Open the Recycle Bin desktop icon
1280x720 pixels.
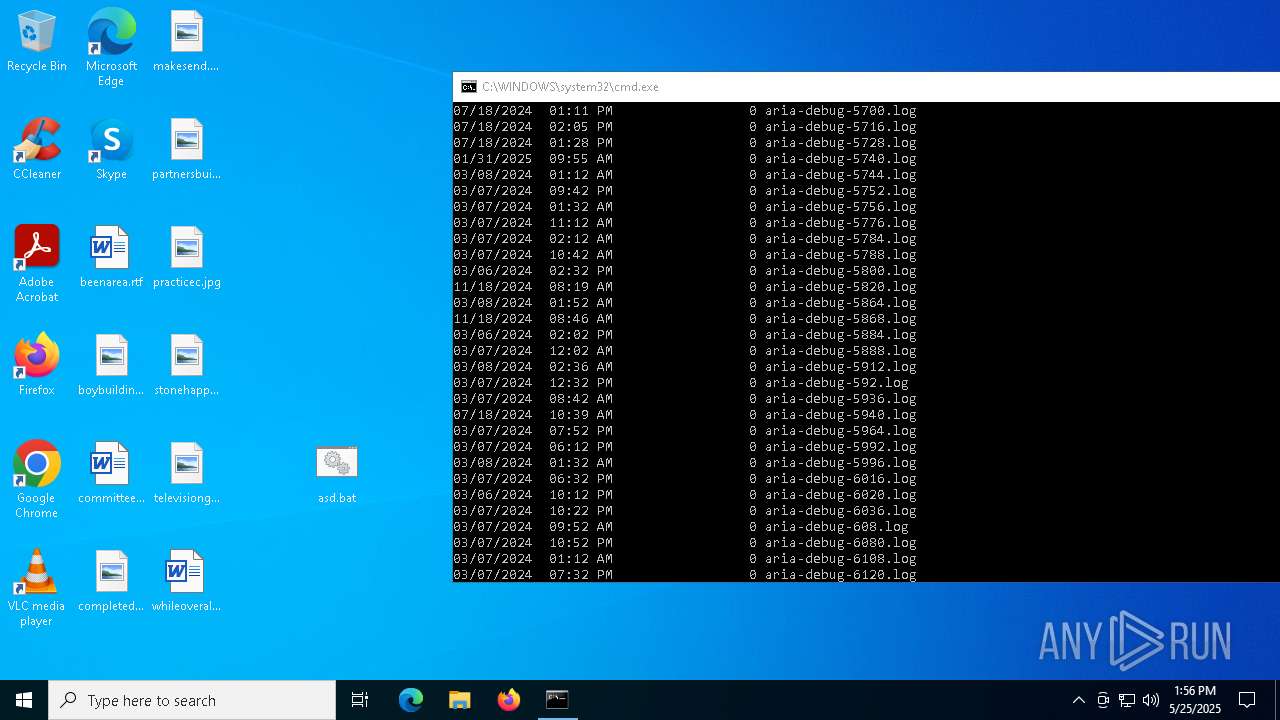tap(37, 42)
